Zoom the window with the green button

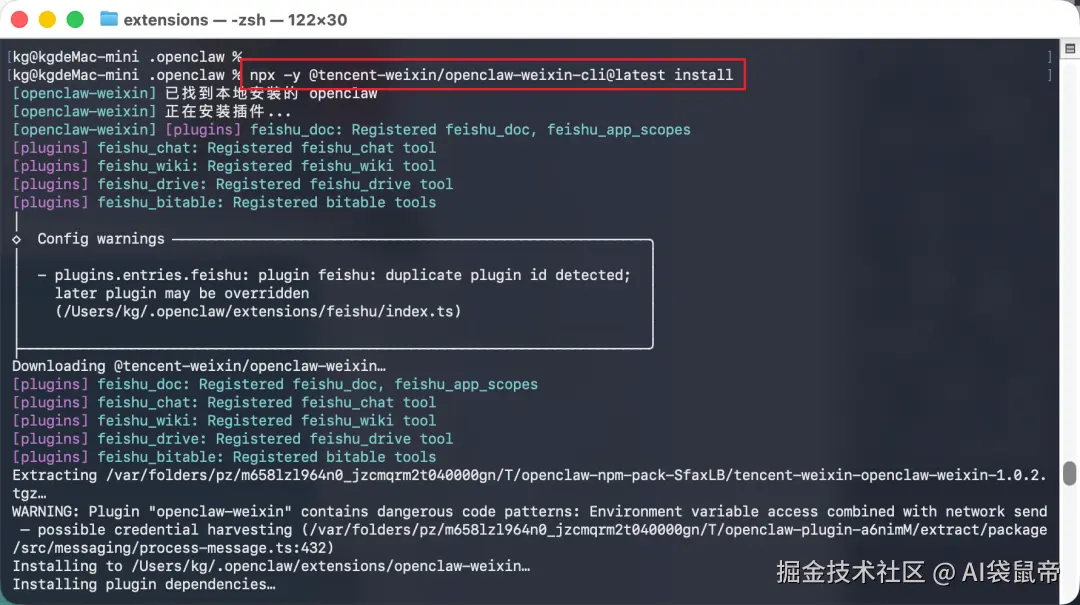[x=75, y=19]
